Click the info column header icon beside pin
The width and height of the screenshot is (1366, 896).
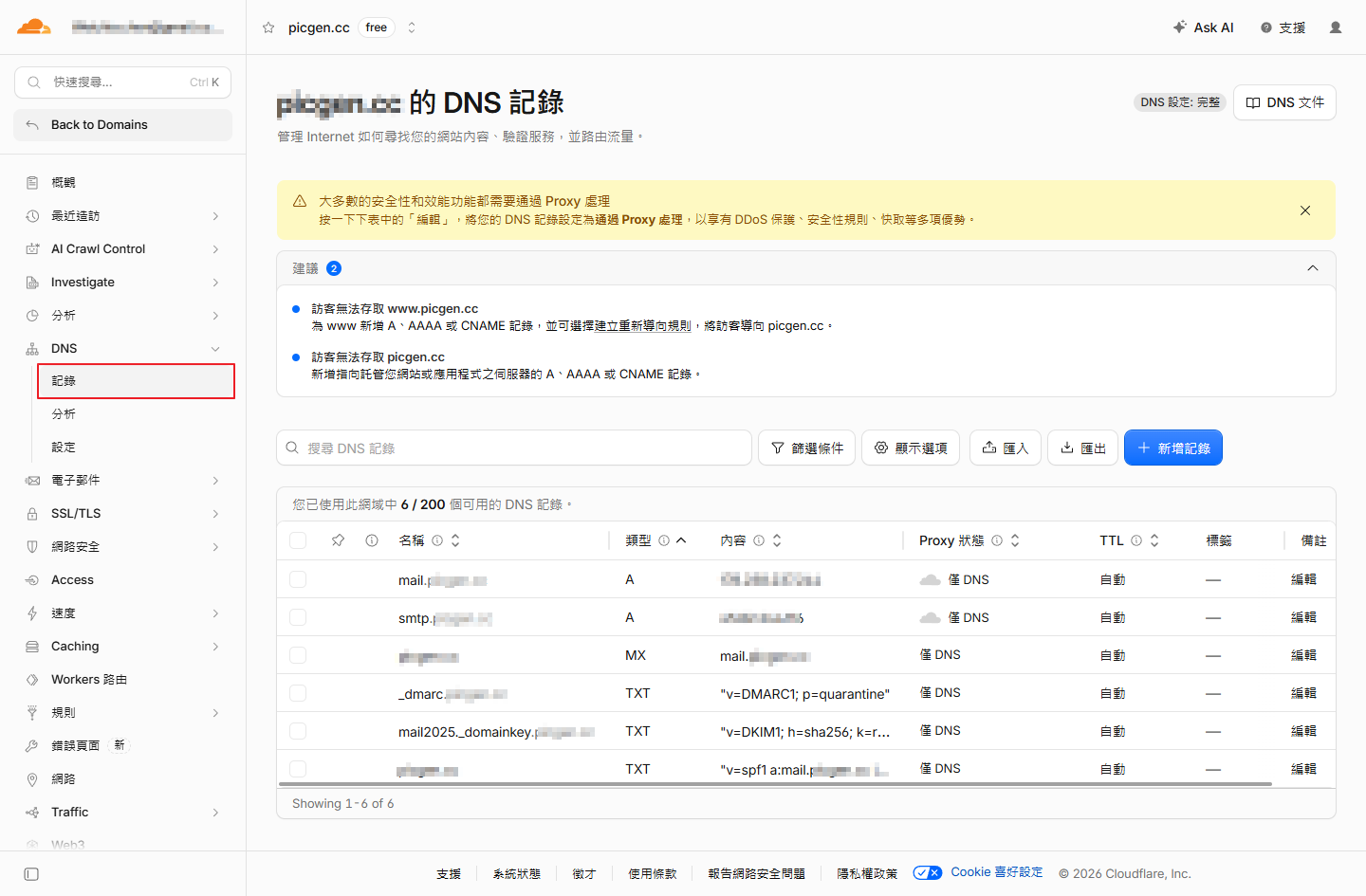tap(372, 540)
